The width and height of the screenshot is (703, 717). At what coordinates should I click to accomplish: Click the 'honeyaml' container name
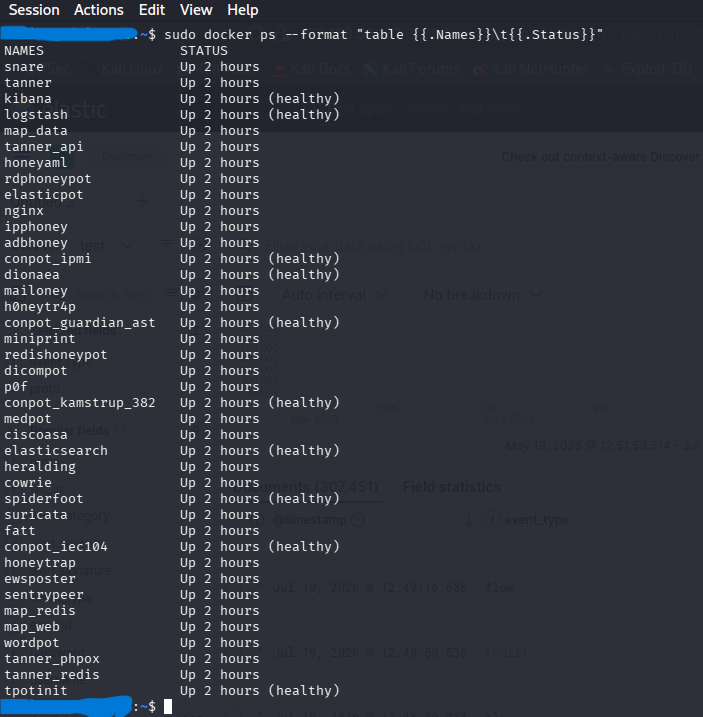(36, 163)
